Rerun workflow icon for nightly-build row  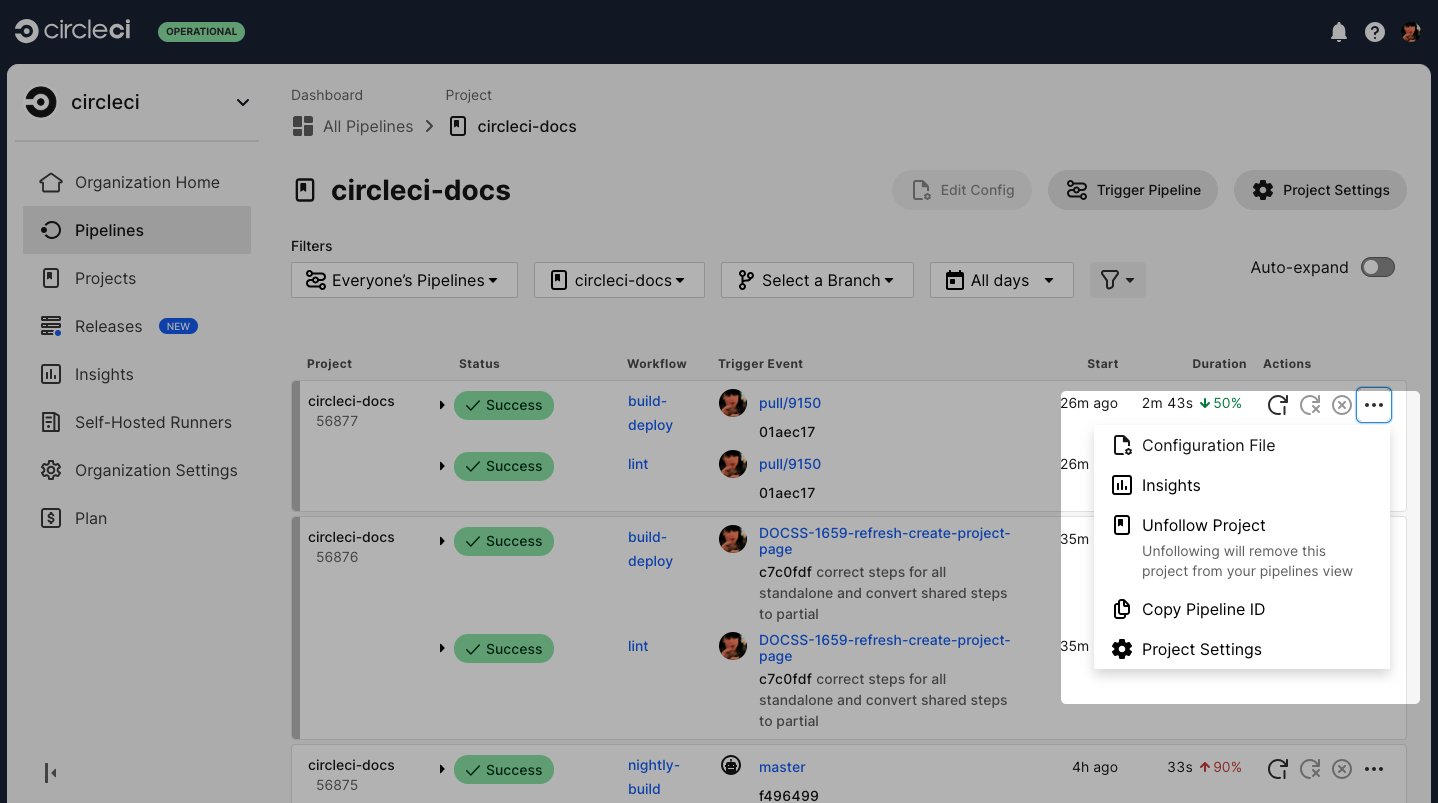1278,769
